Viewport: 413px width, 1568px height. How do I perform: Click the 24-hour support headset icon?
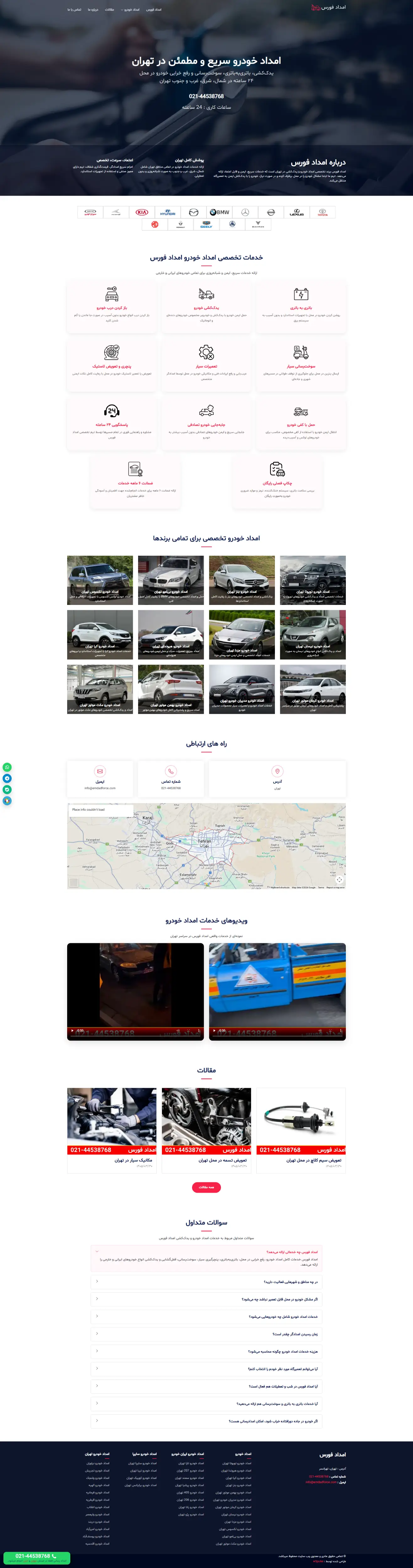[x=111, y=411]
